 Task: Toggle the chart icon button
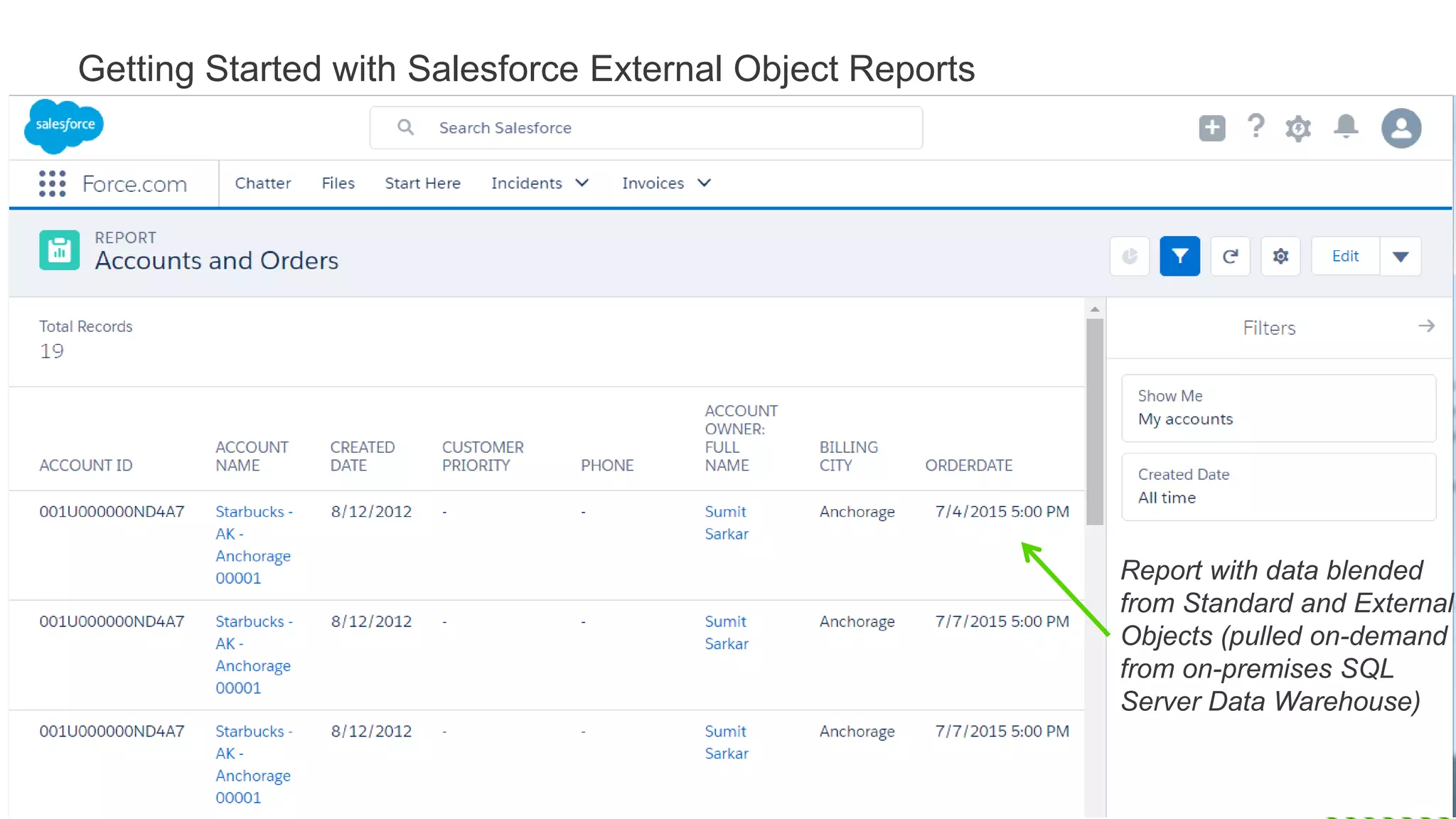click(x=1130, y=256)
